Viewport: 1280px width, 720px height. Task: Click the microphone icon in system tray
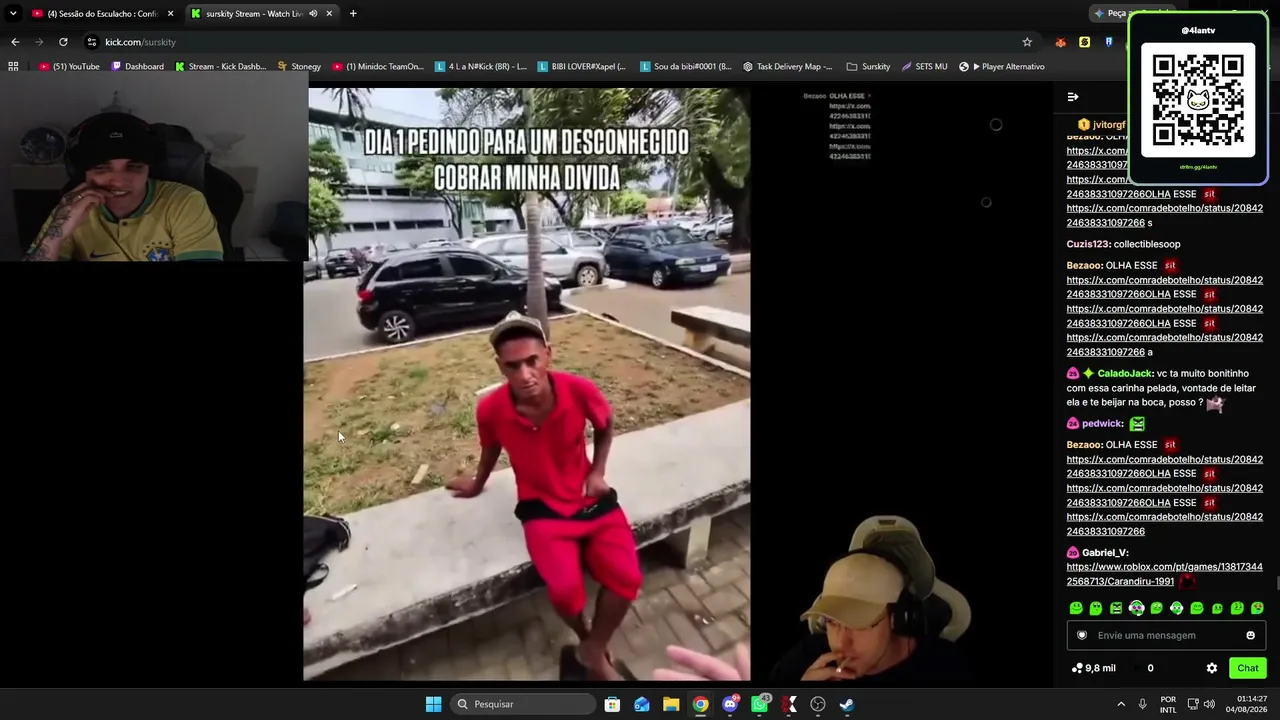1143,704
